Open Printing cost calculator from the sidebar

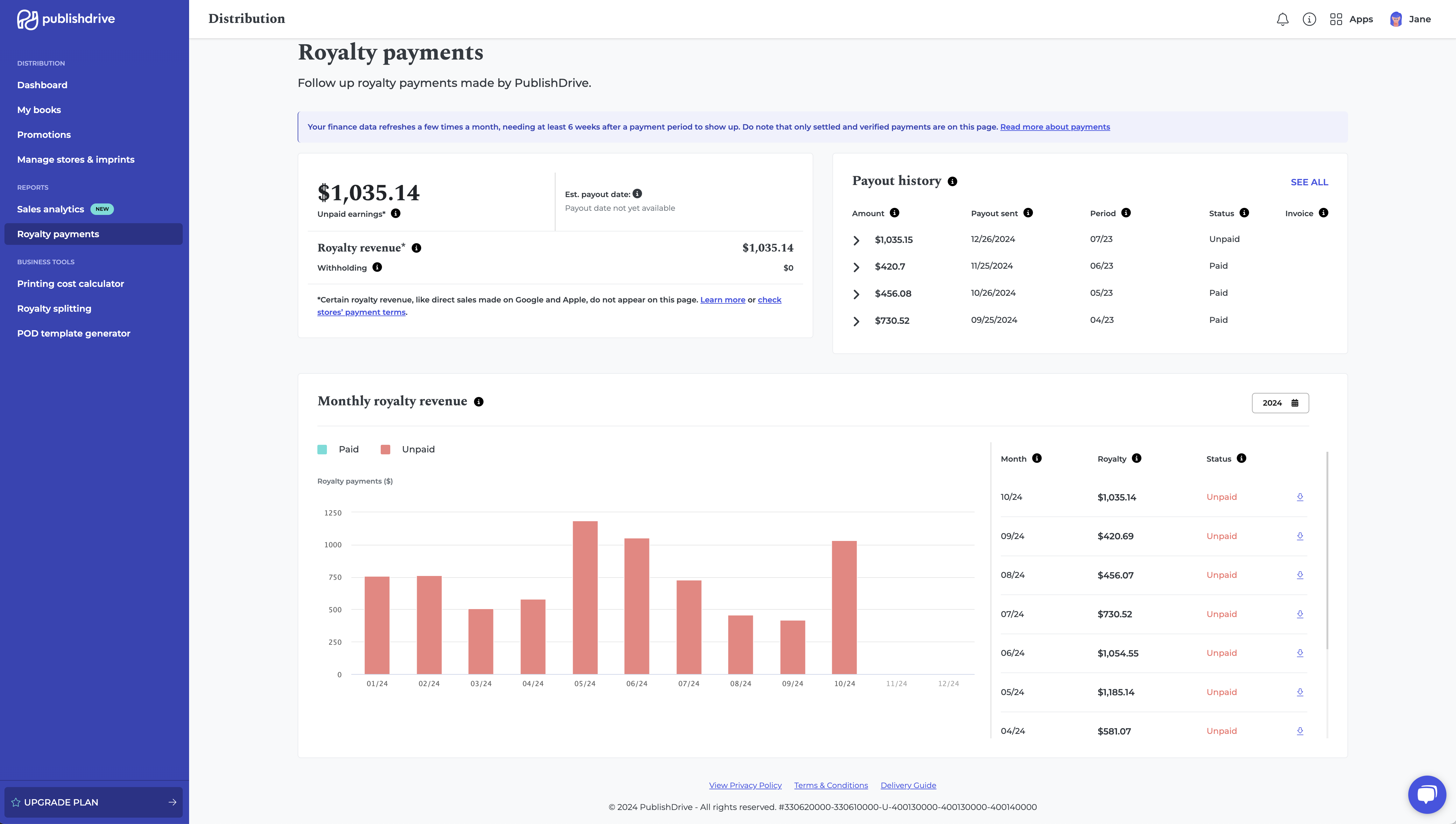coord(70,284)
